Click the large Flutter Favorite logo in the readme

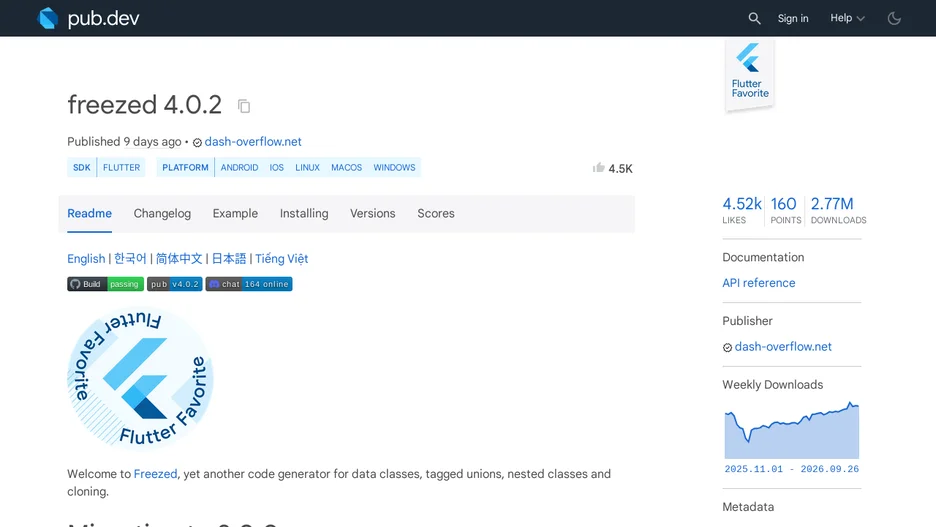click(140, 377)
